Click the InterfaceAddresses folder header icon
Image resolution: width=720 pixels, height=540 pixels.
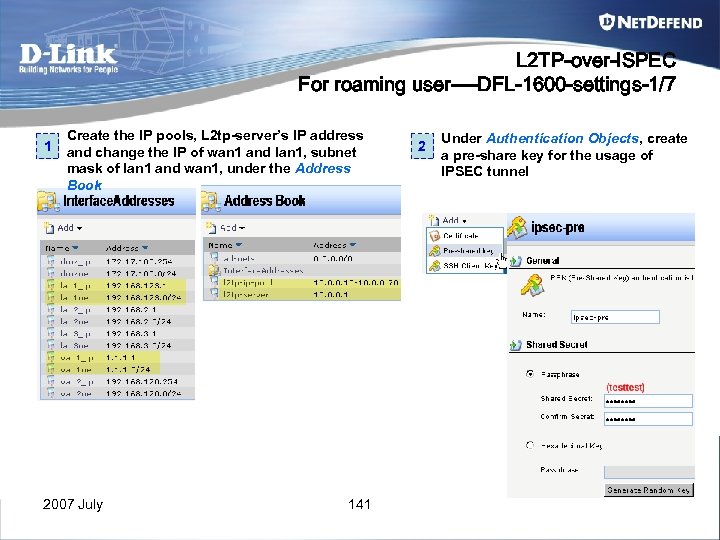49,201
